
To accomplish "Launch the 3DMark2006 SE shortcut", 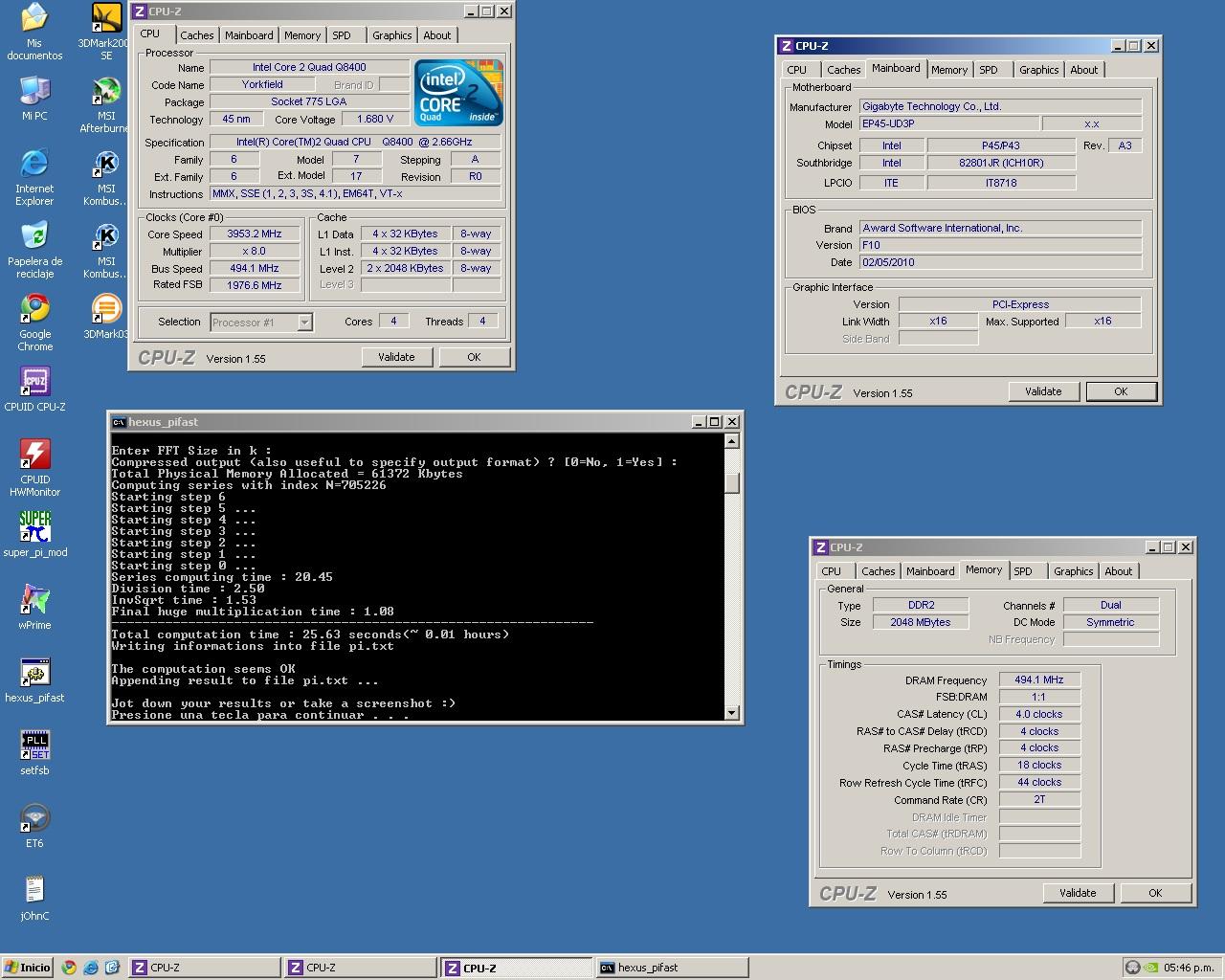I will click(x=105, y=32).
